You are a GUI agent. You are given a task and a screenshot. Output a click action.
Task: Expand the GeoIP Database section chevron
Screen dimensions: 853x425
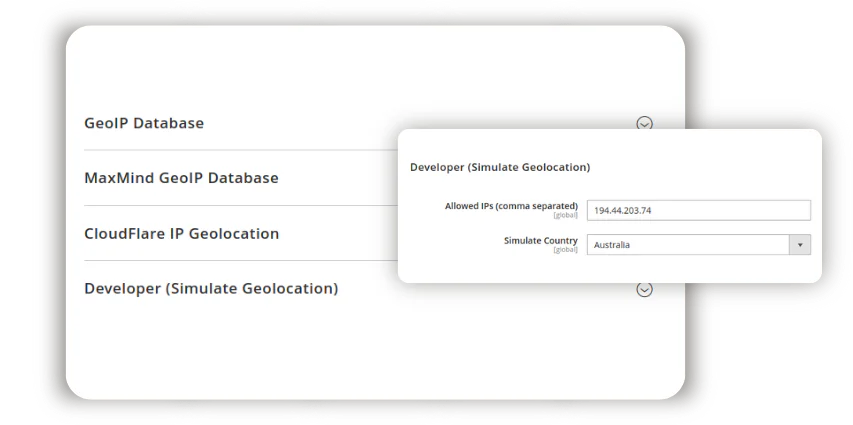tap(644, 124)
